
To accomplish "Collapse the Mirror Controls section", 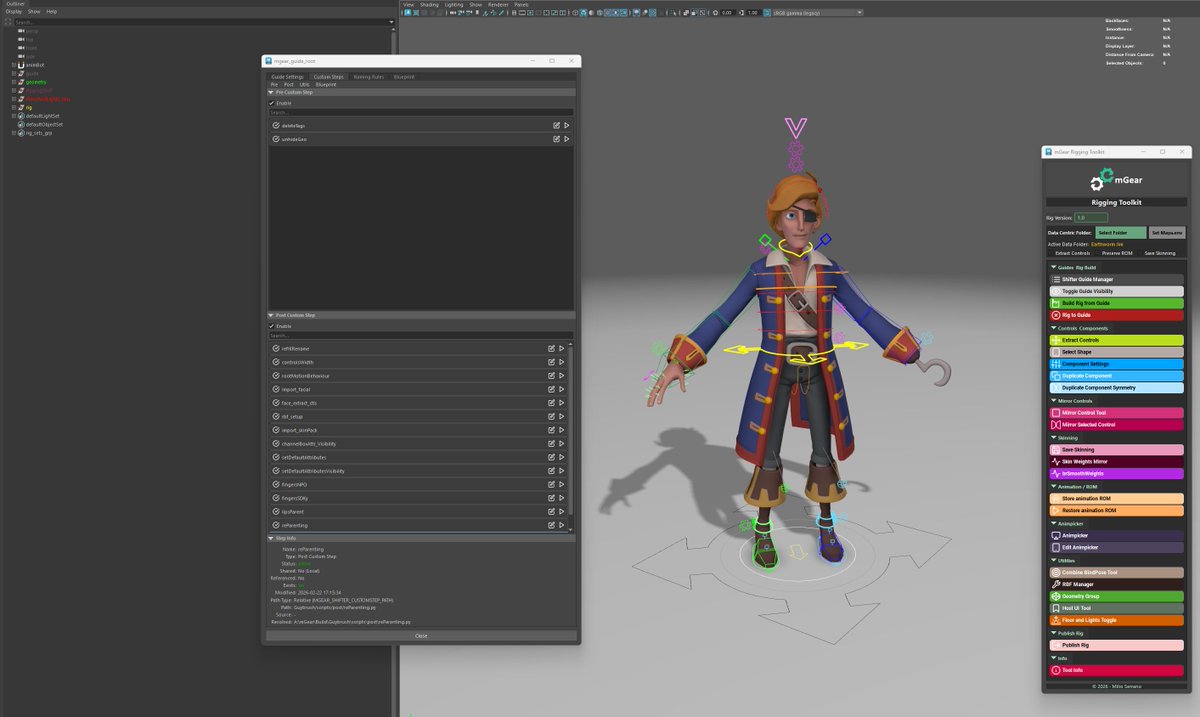I will point(1053,400).
